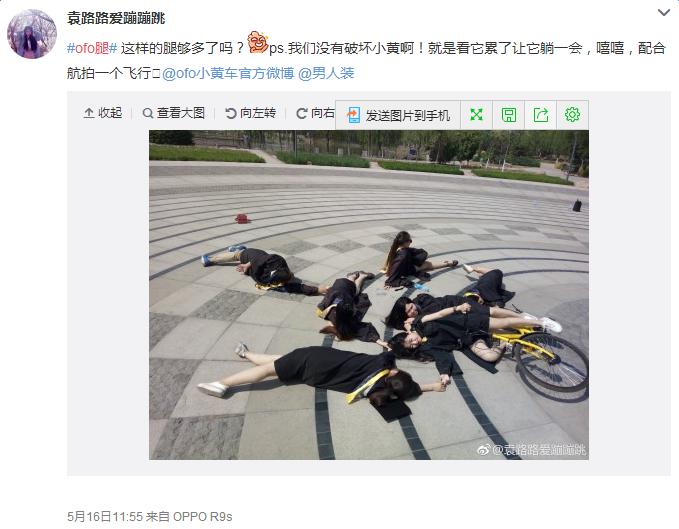Click the phone icon in image toolbar

click(353, 115)
